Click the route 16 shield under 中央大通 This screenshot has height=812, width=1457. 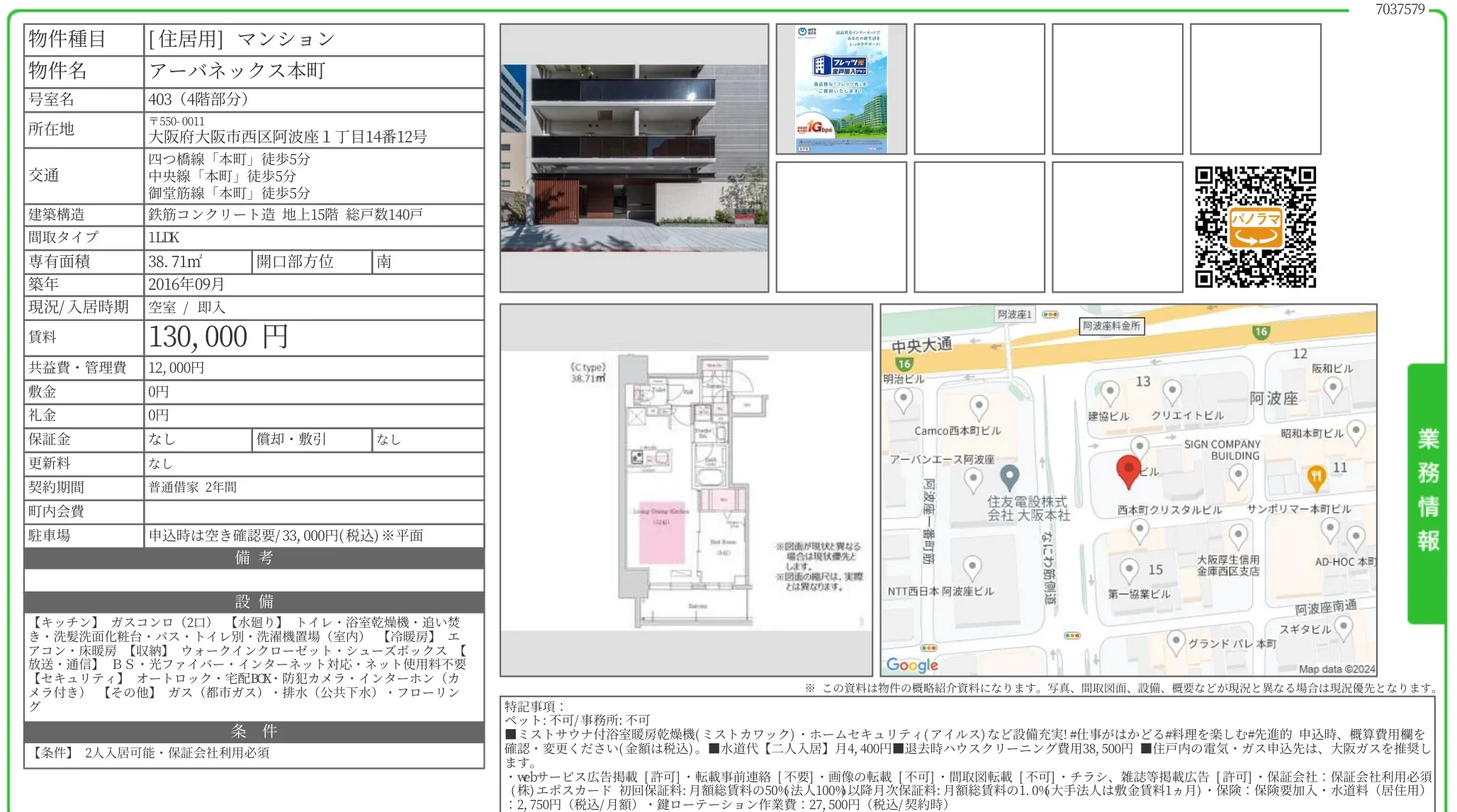(904, 364)
